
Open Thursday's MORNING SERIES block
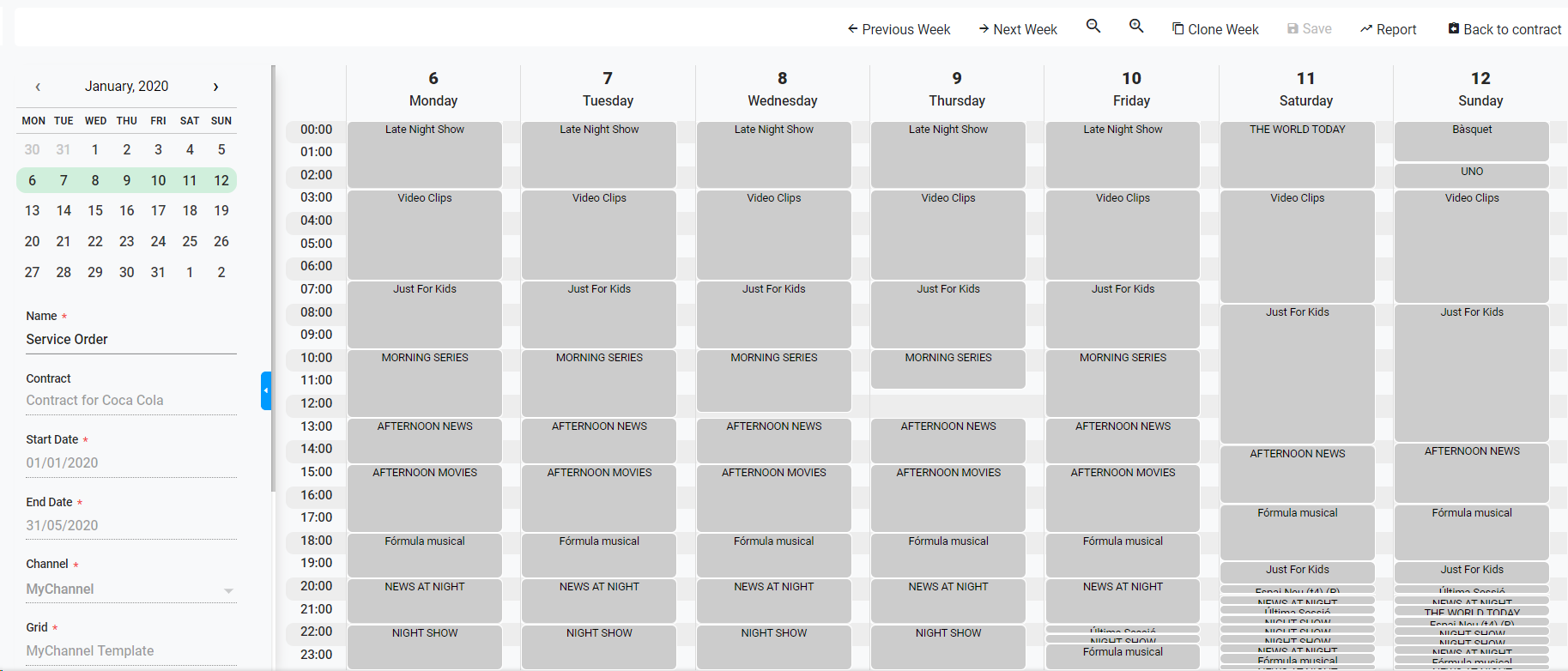[x=947, y=369]
